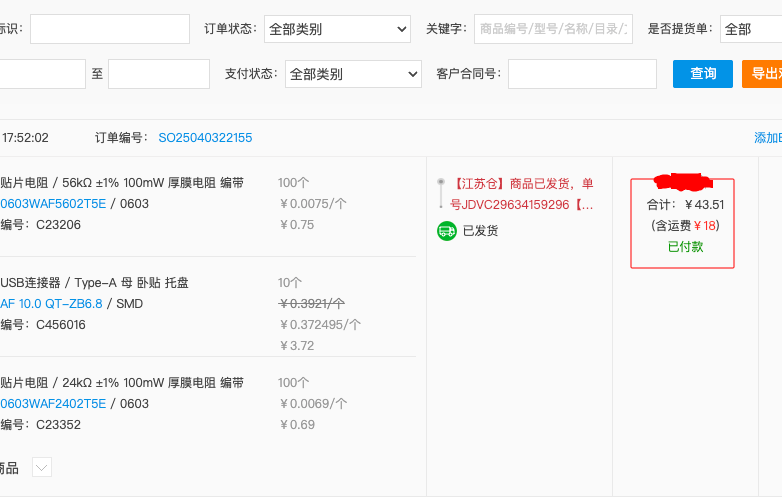This screenshot has height=497, width=782.
Task: Focus the 关键字 search input
Action: click(552, 30)
